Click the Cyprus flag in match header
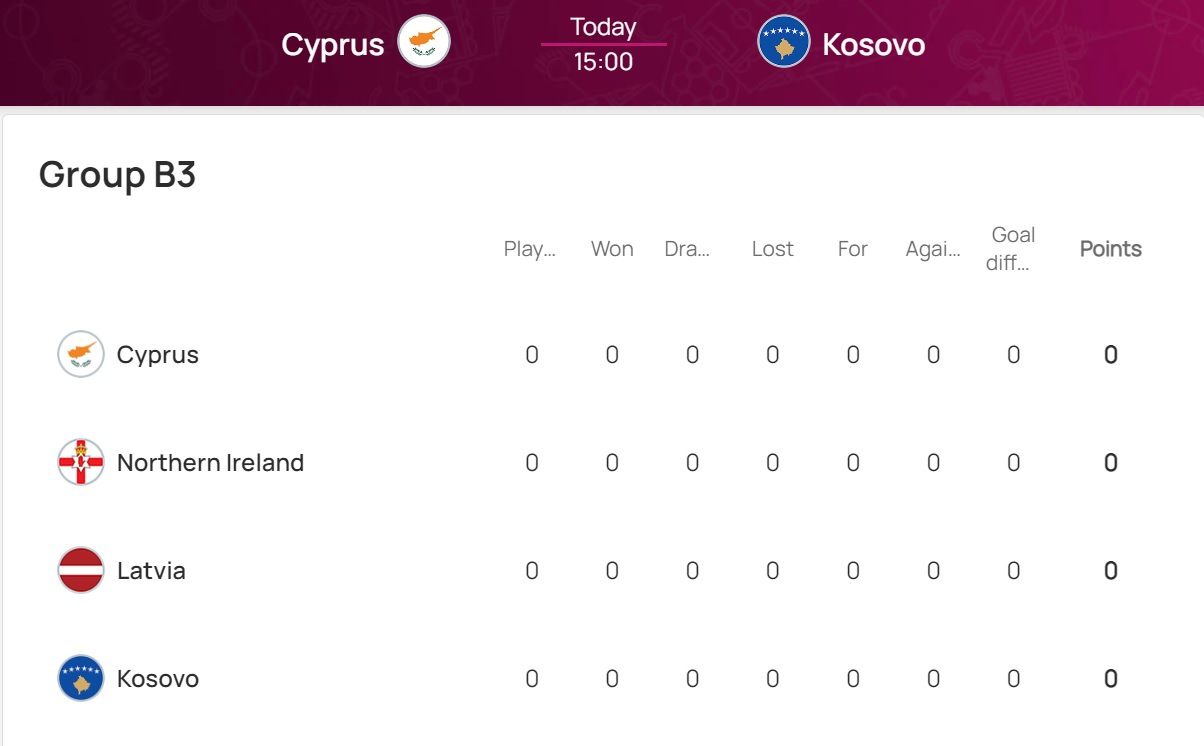1204x746 pixels. click(424, 42)
